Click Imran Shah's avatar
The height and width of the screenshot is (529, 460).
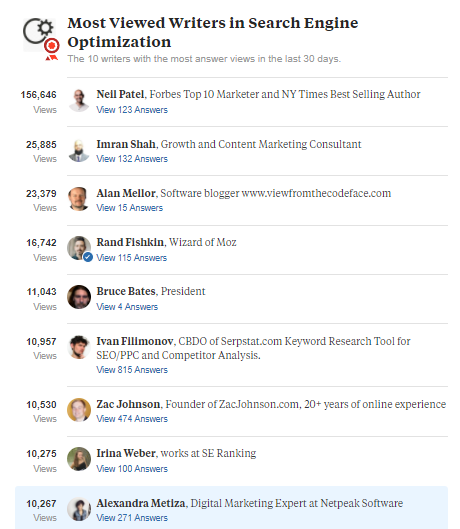tap(79, 150)
